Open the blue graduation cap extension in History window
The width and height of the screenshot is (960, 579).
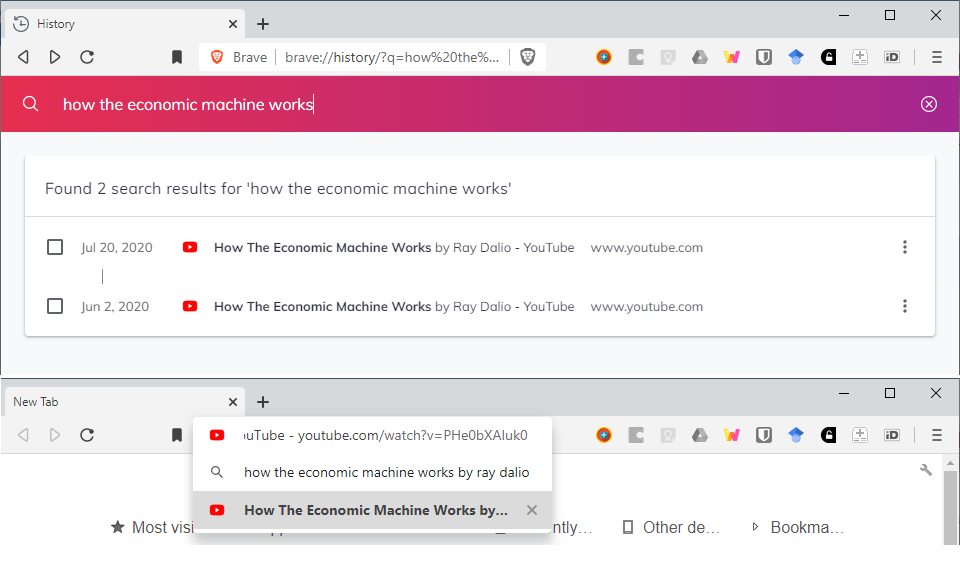(x=796, y=57)
